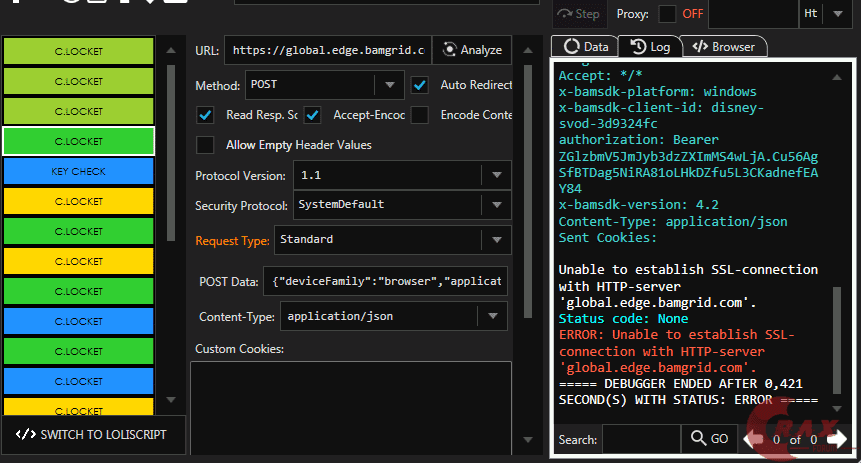
Task: Enable Allow Empty Header Values
Action: tap(206, 145)
